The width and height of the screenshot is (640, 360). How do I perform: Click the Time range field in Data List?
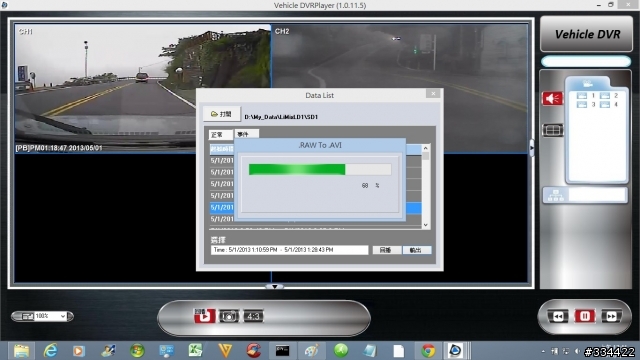pyautogui.click(x=289, y=250)
